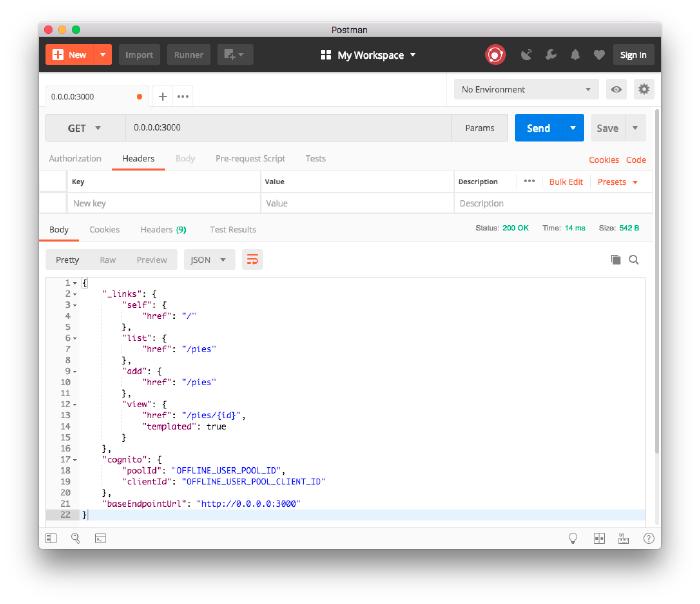Viewport: 700px width, 604px height.
Task: Toggle environment quick look eye icon
Action: pyautogui.click(x=616, y=90)
